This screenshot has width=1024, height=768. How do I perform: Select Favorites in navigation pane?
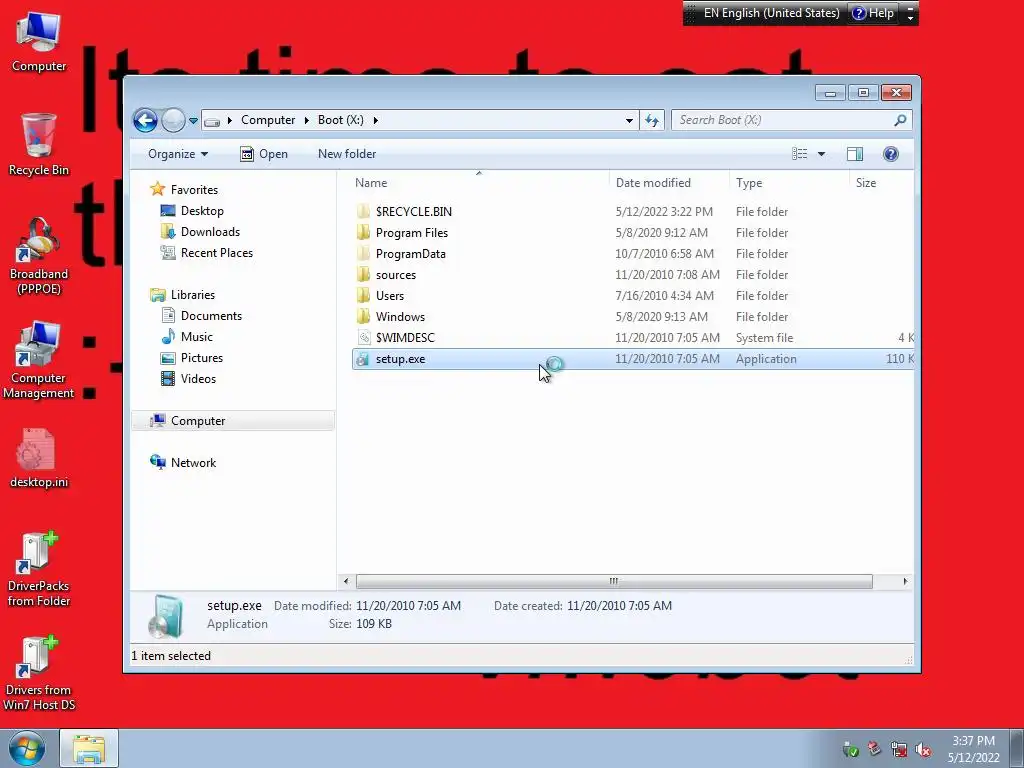coord(194,189)
